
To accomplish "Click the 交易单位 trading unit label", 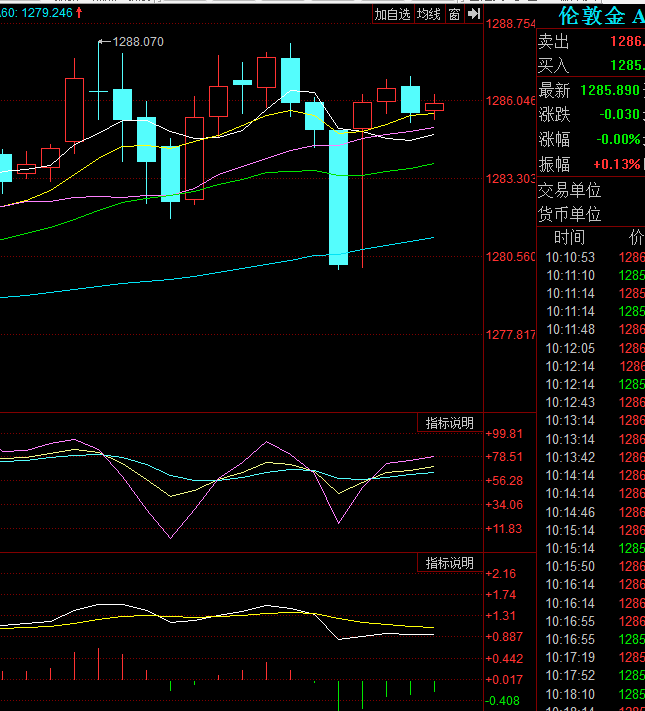I will pos(570,190).
